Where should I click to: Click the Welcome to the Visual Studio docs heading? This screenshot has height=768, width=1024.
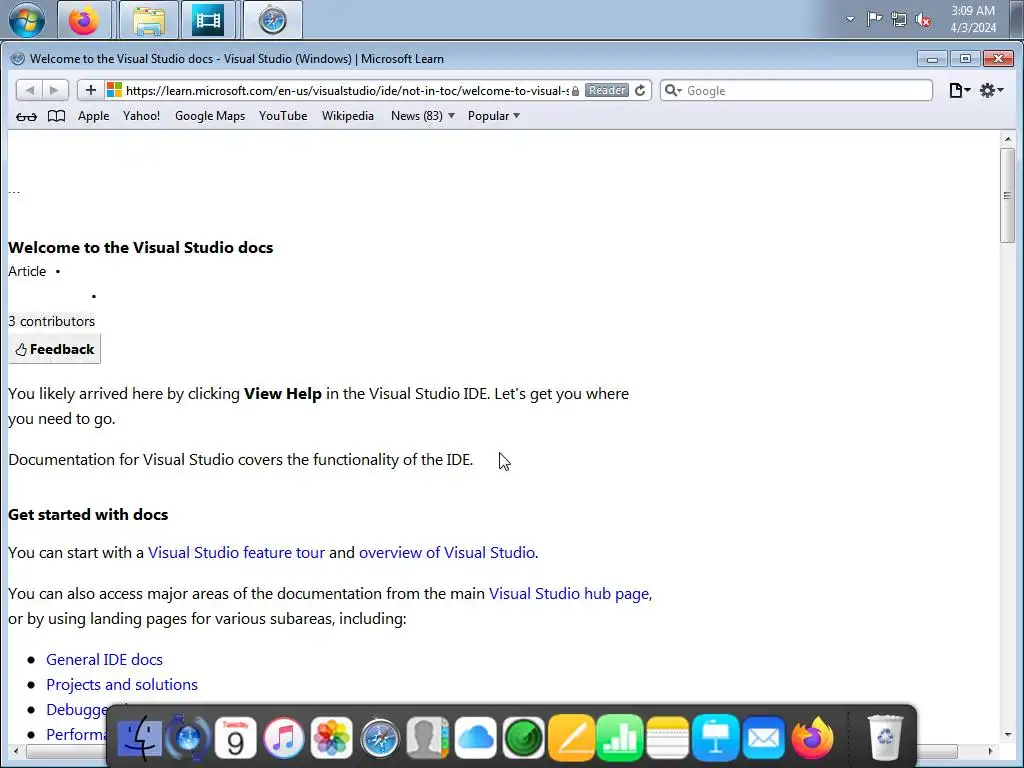[140, 248]
